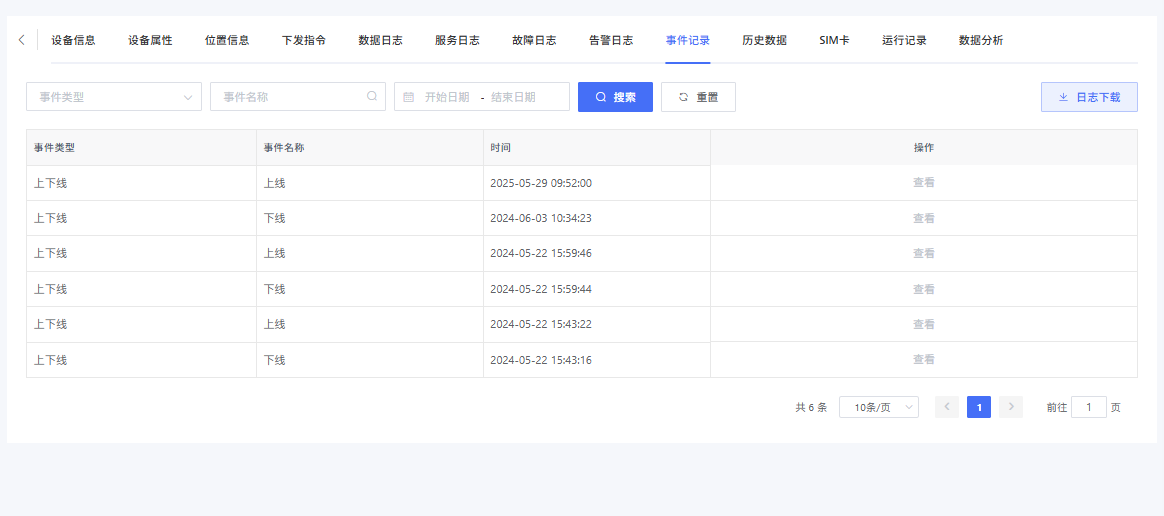Select the 数据分析 tab
The image size is (1164, 516).
click(x=980, y=41)
